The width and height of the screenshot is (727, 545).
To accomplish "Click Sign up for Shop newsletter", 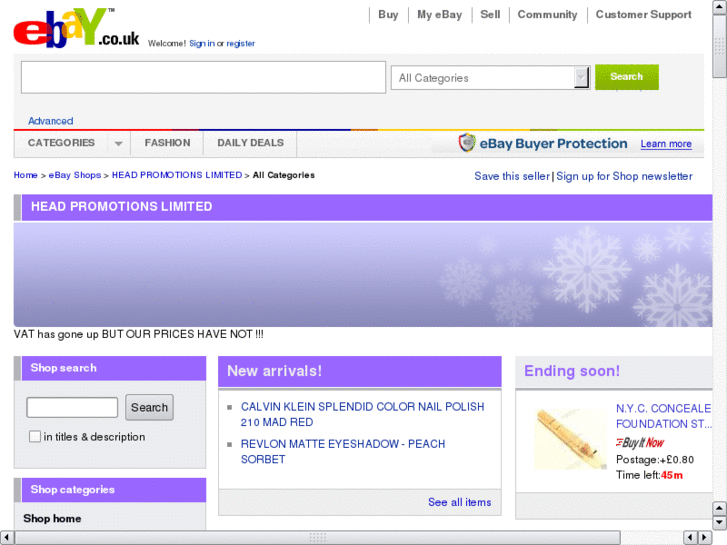I will [624, 176].
